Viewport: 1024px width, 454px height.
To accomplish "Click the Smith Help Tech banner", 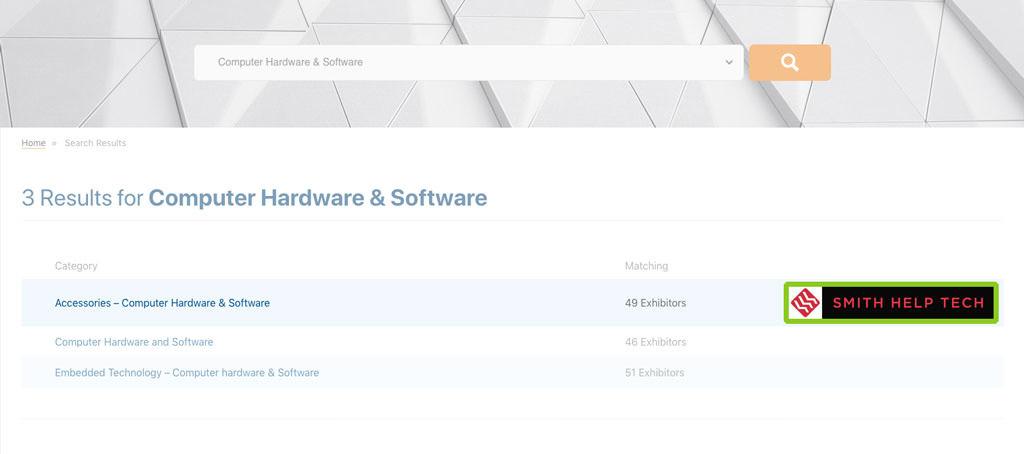I will (x=891, y=302).
